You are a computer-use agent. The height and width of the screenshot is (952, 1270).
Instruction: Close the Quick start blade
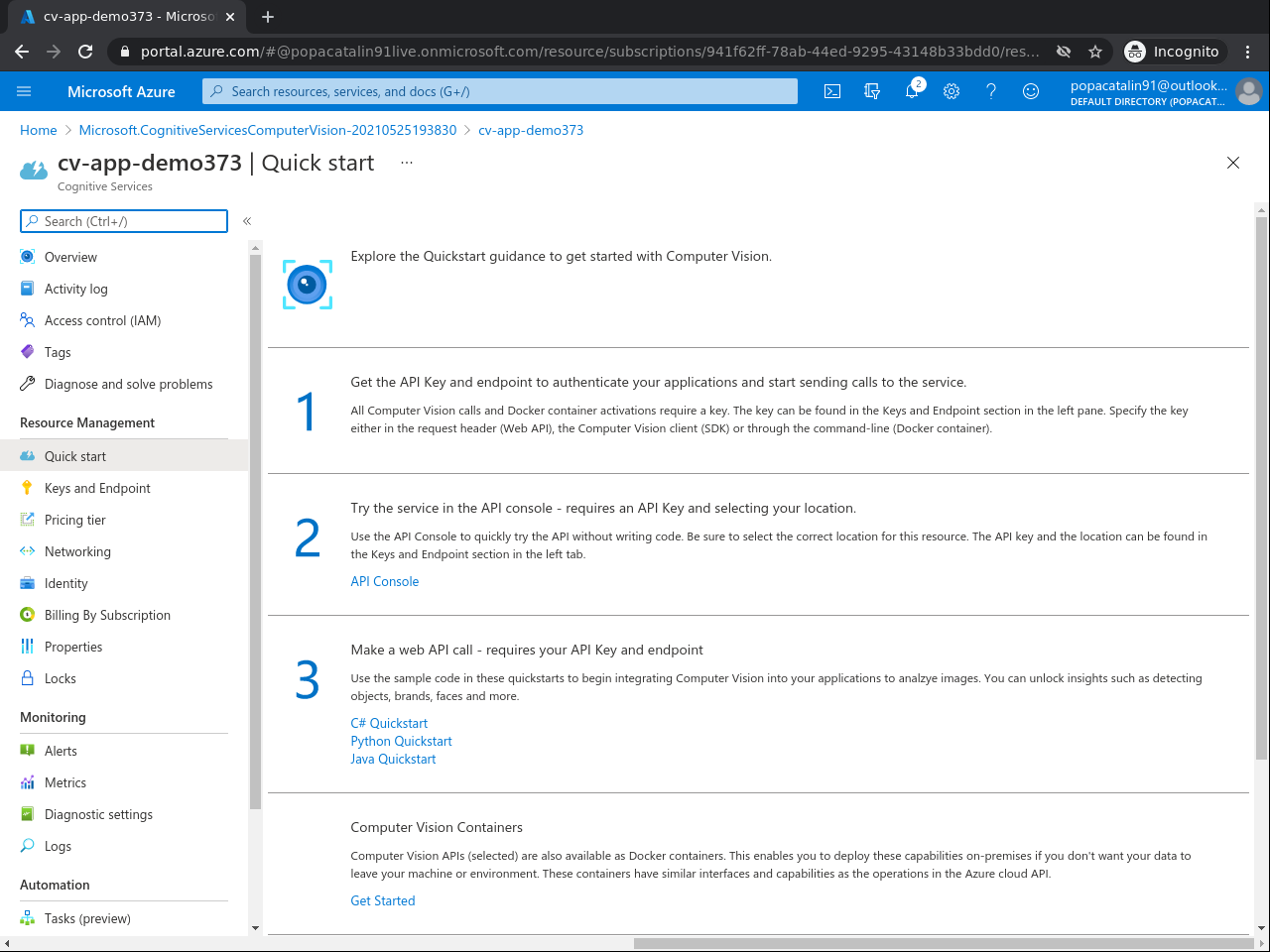pyautogui.click(x=1233, y=163)
